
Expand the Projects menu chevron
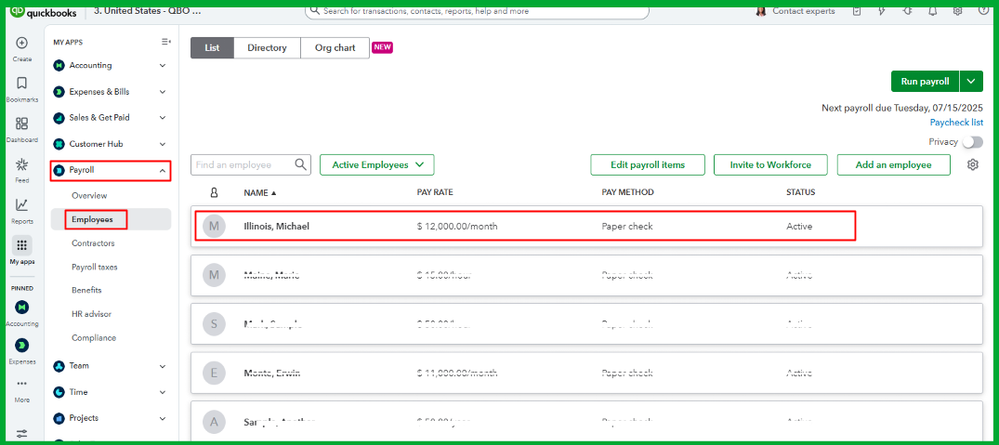pos(162,418)
